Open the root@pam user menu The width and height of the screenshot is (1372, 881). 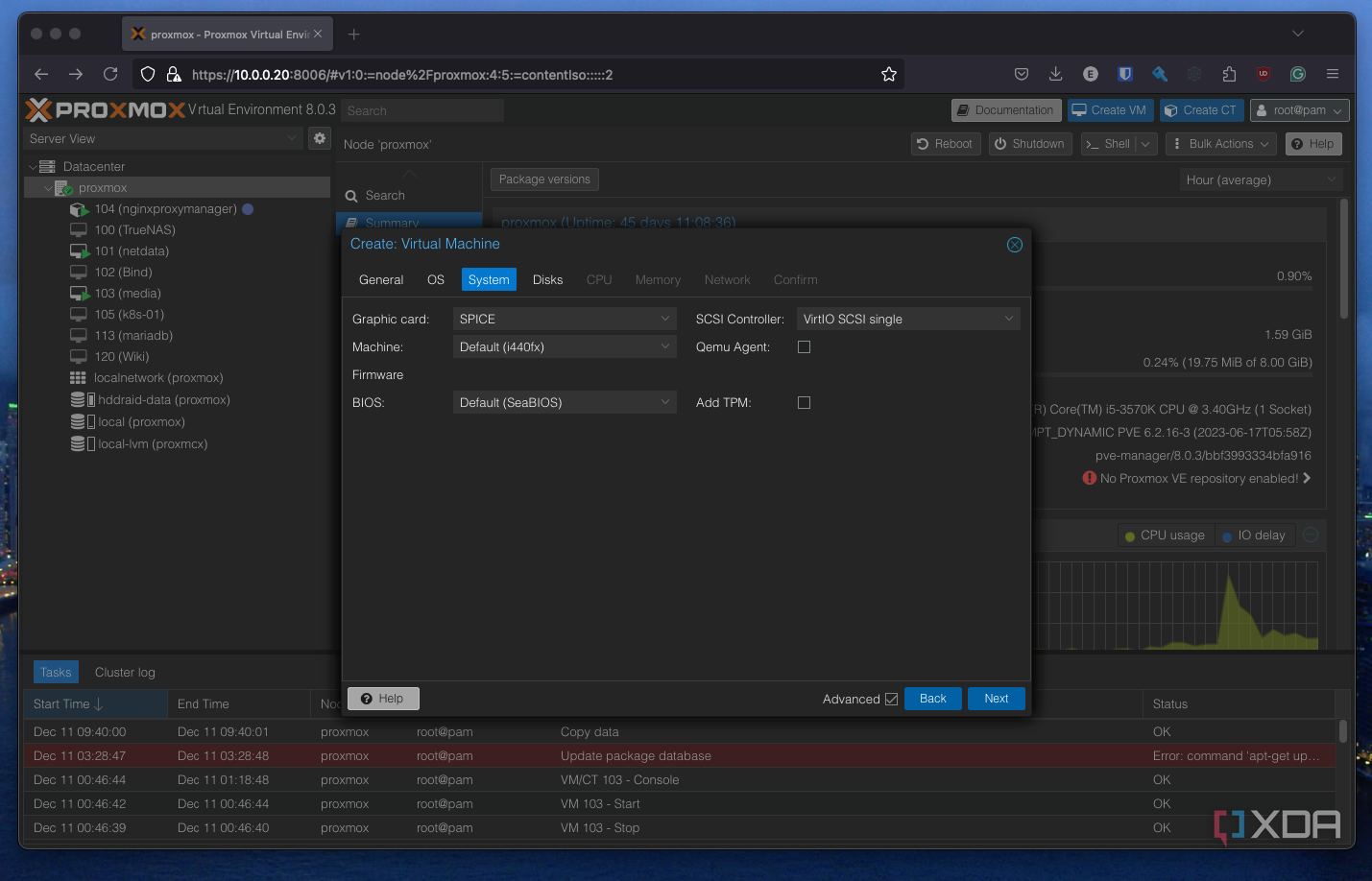point(1299,110)
